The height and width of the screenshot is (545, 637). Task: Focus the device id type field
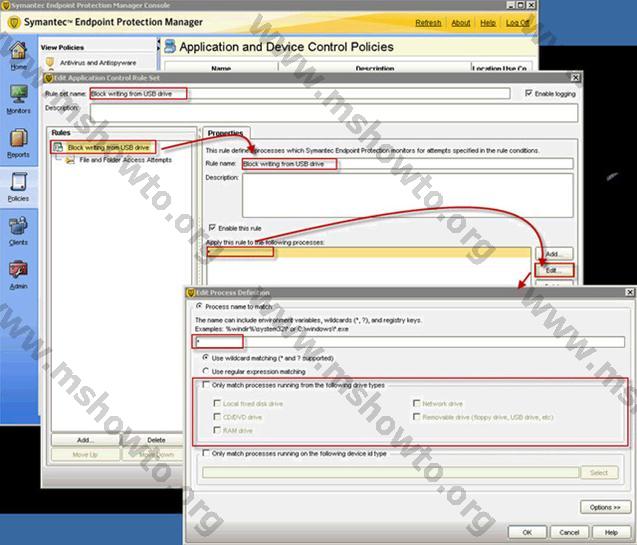tap(391, 472)
